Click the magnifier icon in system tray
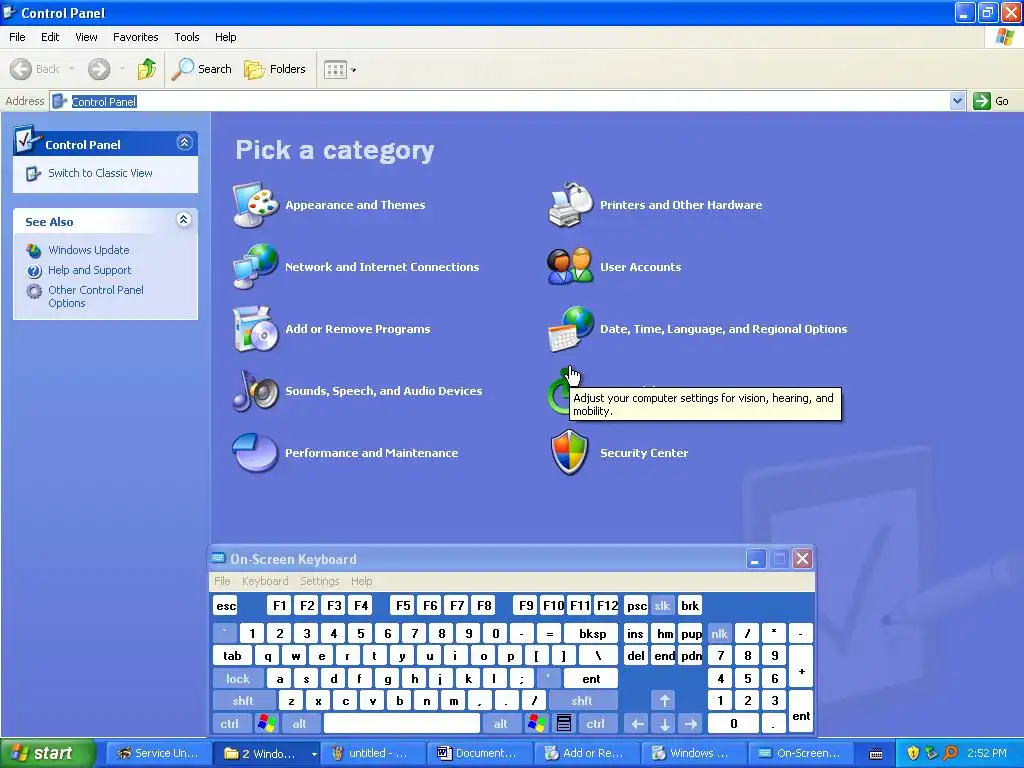This screenshot has height=768, width=1024. point(951,753)
